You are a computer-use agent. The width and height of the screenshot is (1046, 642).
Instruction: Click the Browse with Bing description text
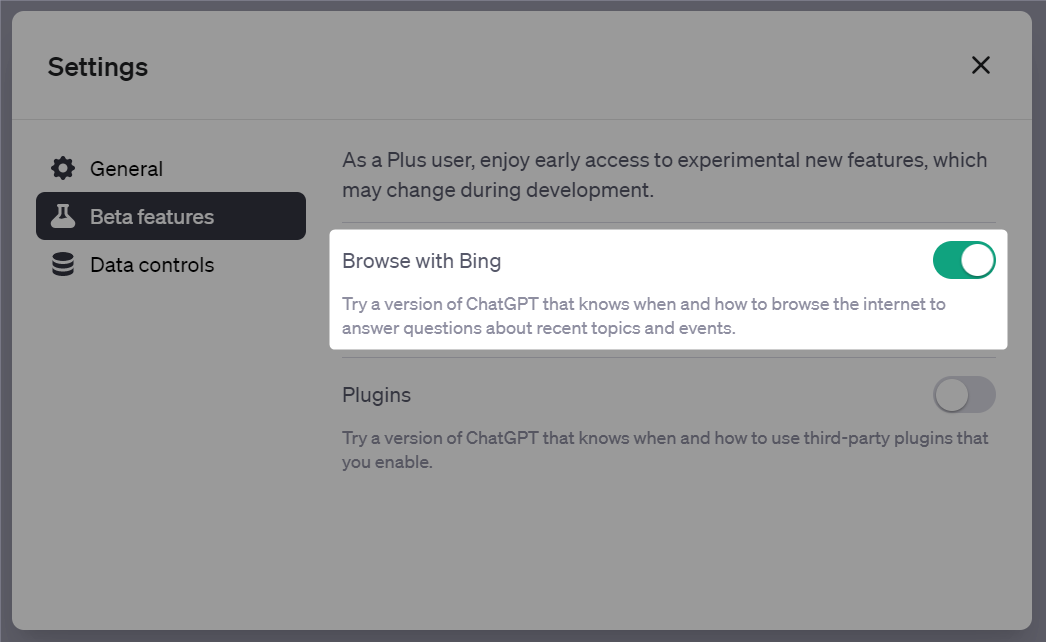(644, 316)
